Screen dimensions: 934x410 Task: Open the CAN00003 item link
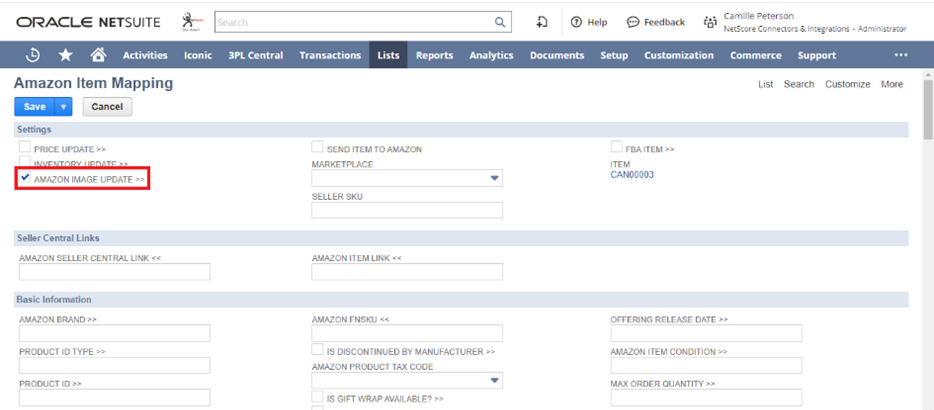(x=632, y=175)
